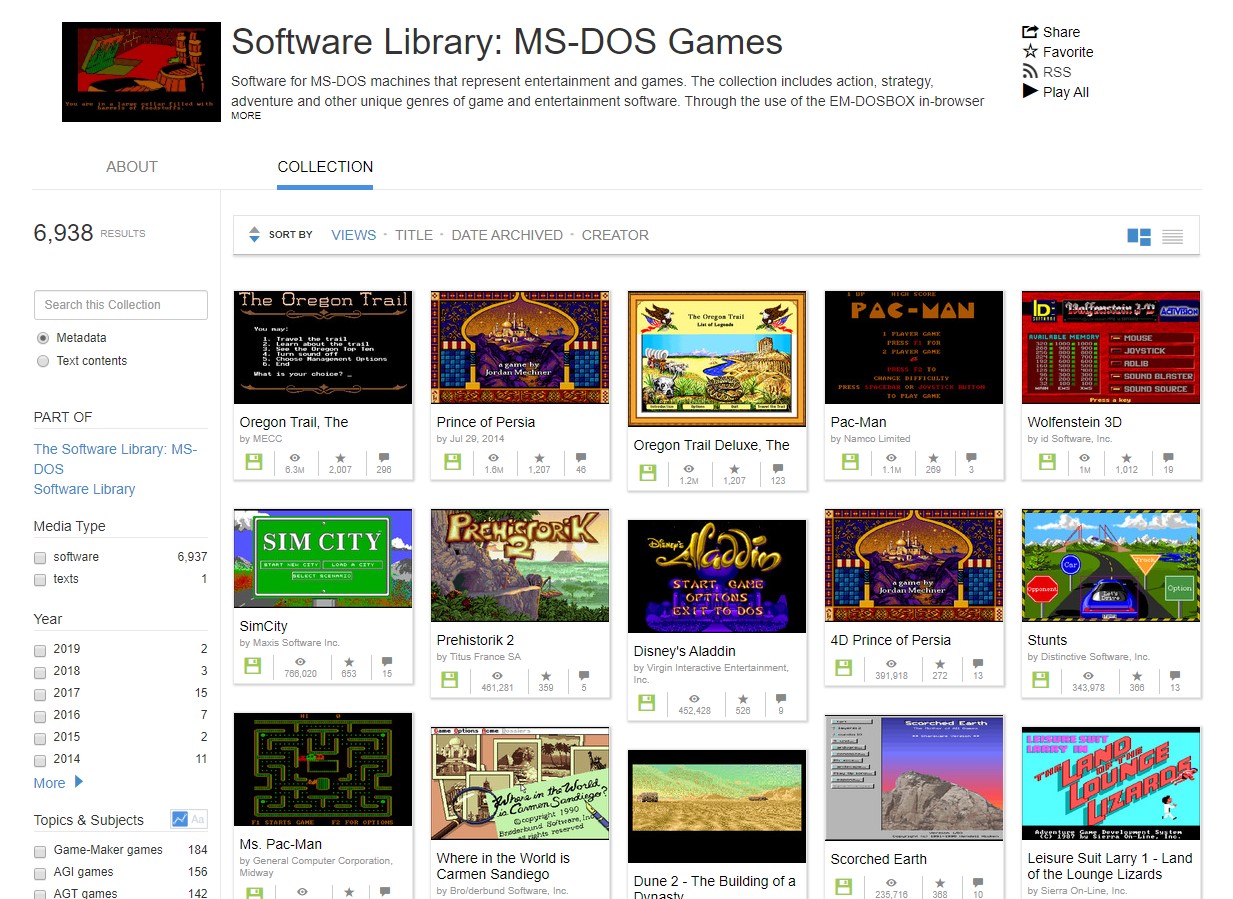The image size is (1233, 899).
Task: Open the RSS feed icon
Action: 1030,72
